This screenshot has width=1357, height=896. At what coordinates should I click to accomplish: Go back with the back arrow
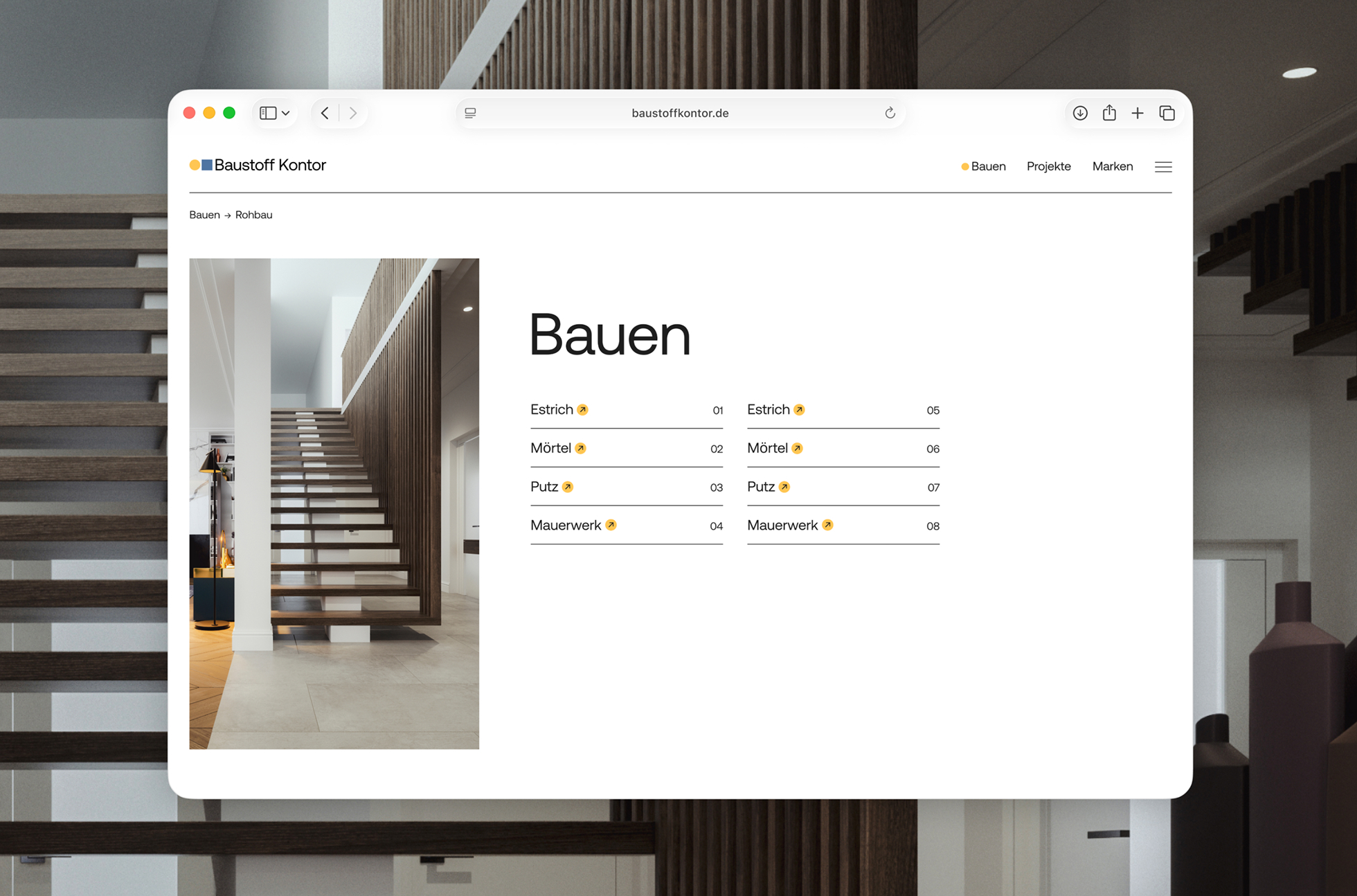[x=325, y=113]
